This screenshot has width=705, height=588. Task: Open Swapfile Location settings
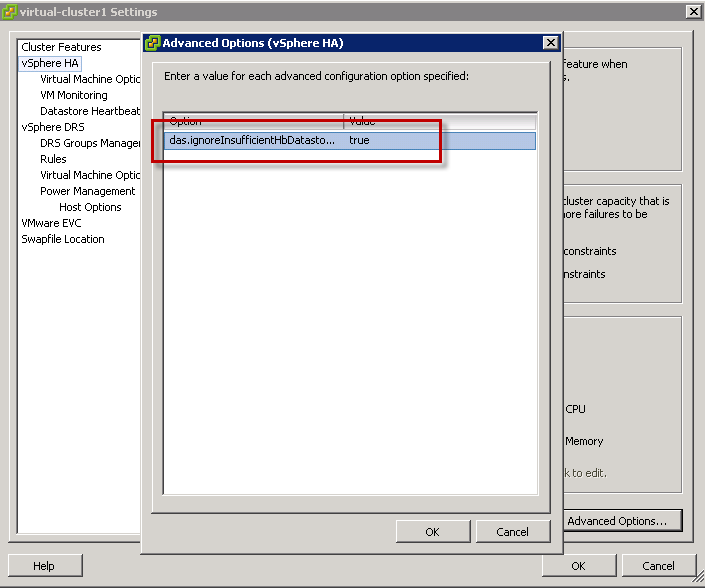point(63,239)
